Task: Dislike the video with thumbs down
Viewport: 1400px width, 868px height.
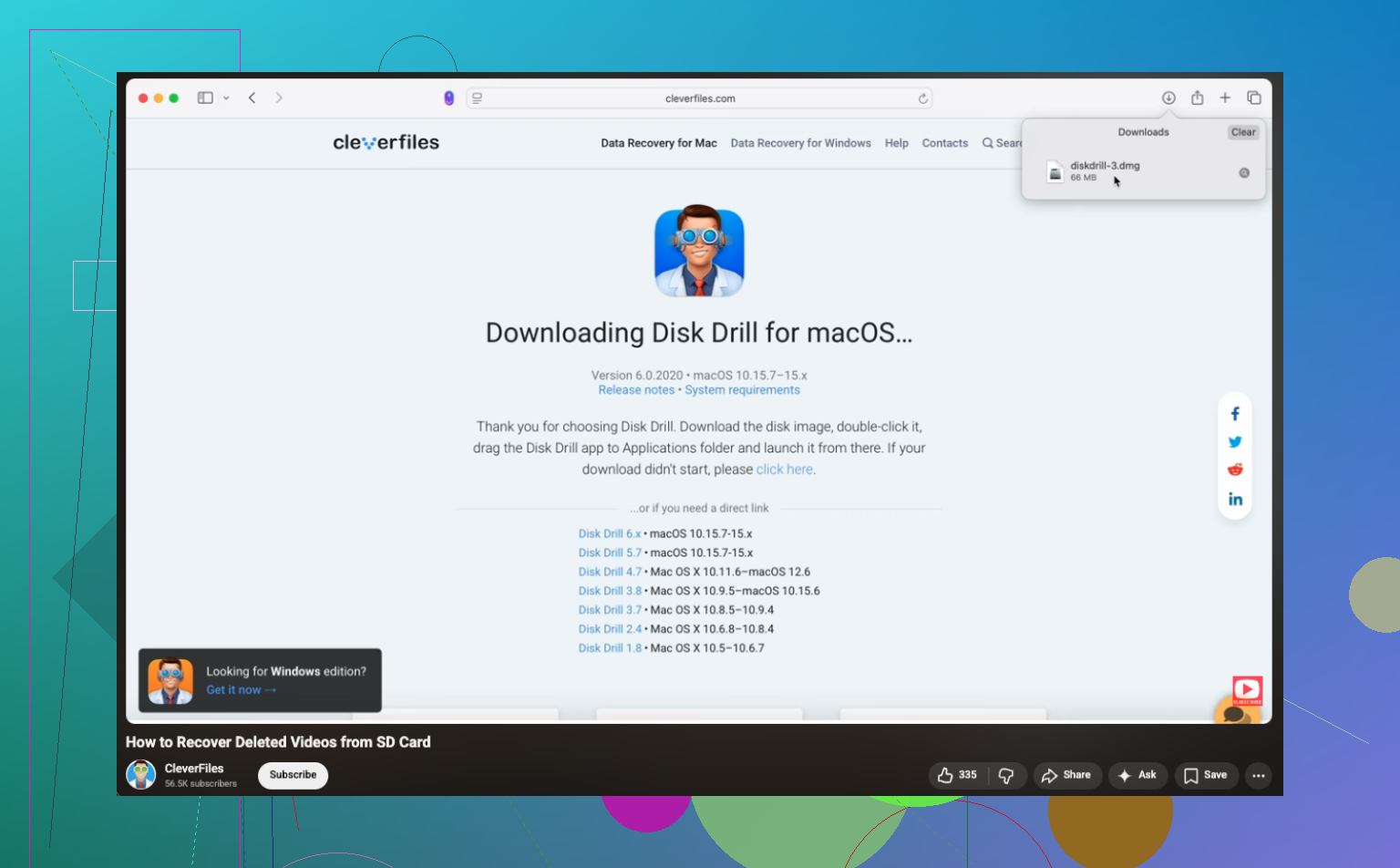Action: 1006,775
